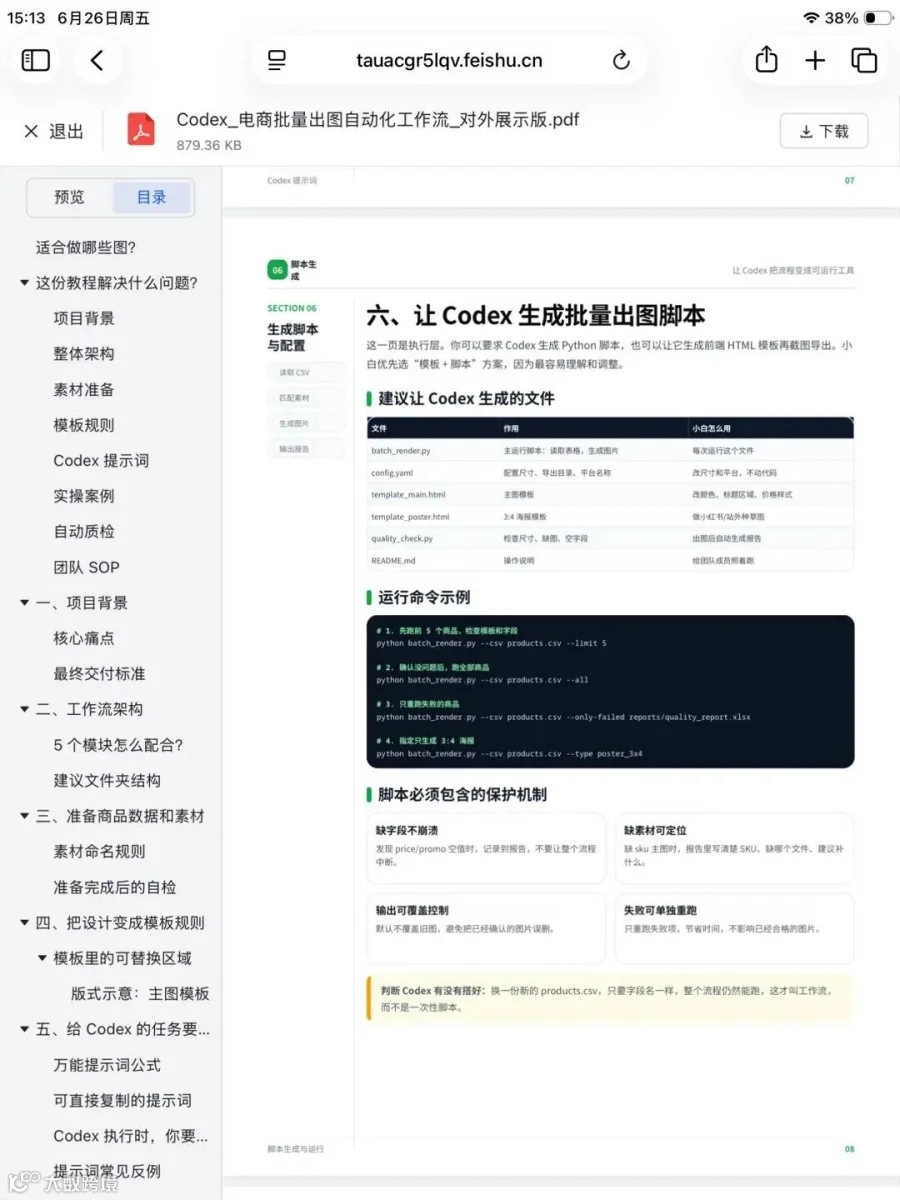Click template_main.html table cell
Image resolution: width=900 pixels, height=1200 pixels.
(408, 495)
